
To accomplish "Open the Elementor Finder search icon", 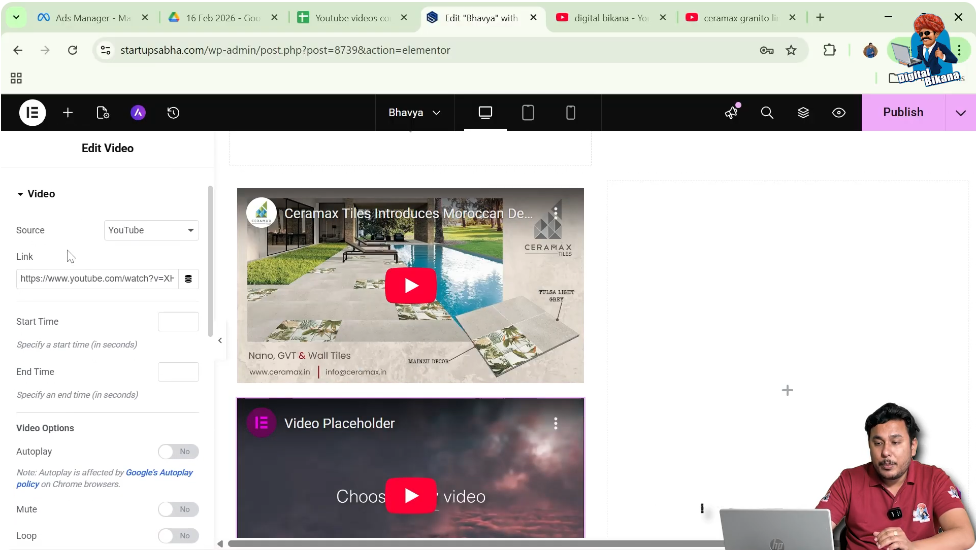I will 767,113.
